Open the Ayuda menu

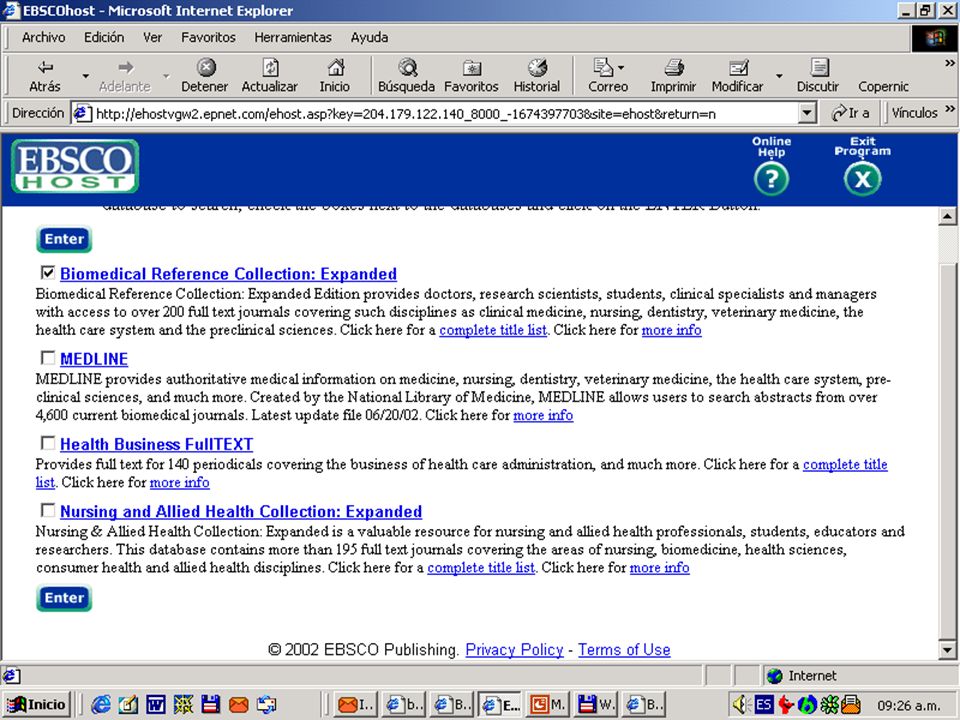pyautogui.click(x=369, y=37)
